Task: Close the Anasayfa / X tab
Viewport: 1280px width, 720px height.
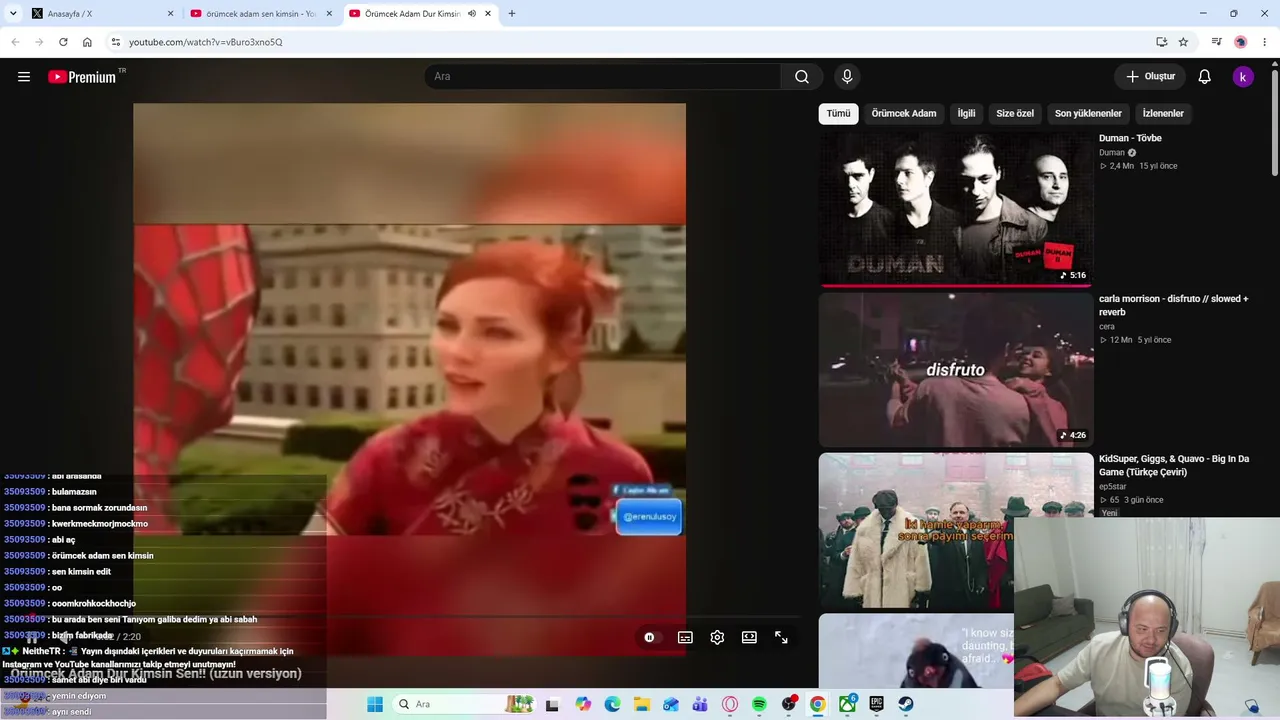Action: click(170, 14)
